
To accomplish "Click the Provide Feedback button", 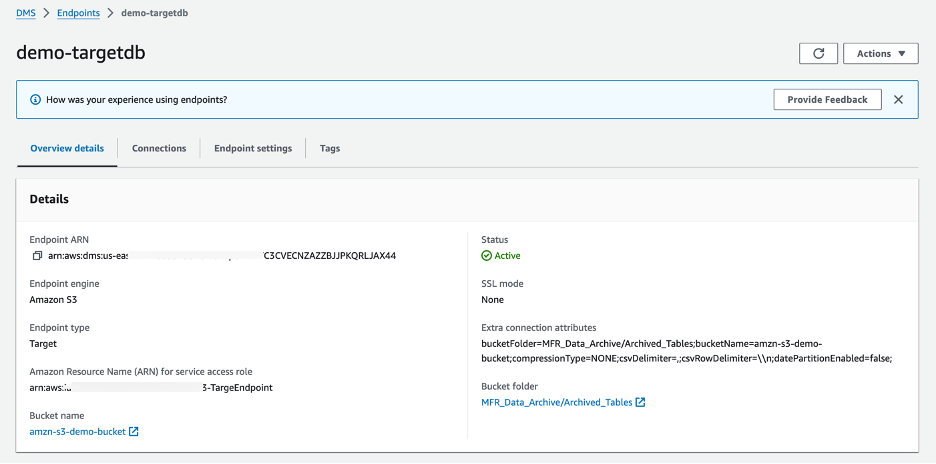I will (827, 100).
